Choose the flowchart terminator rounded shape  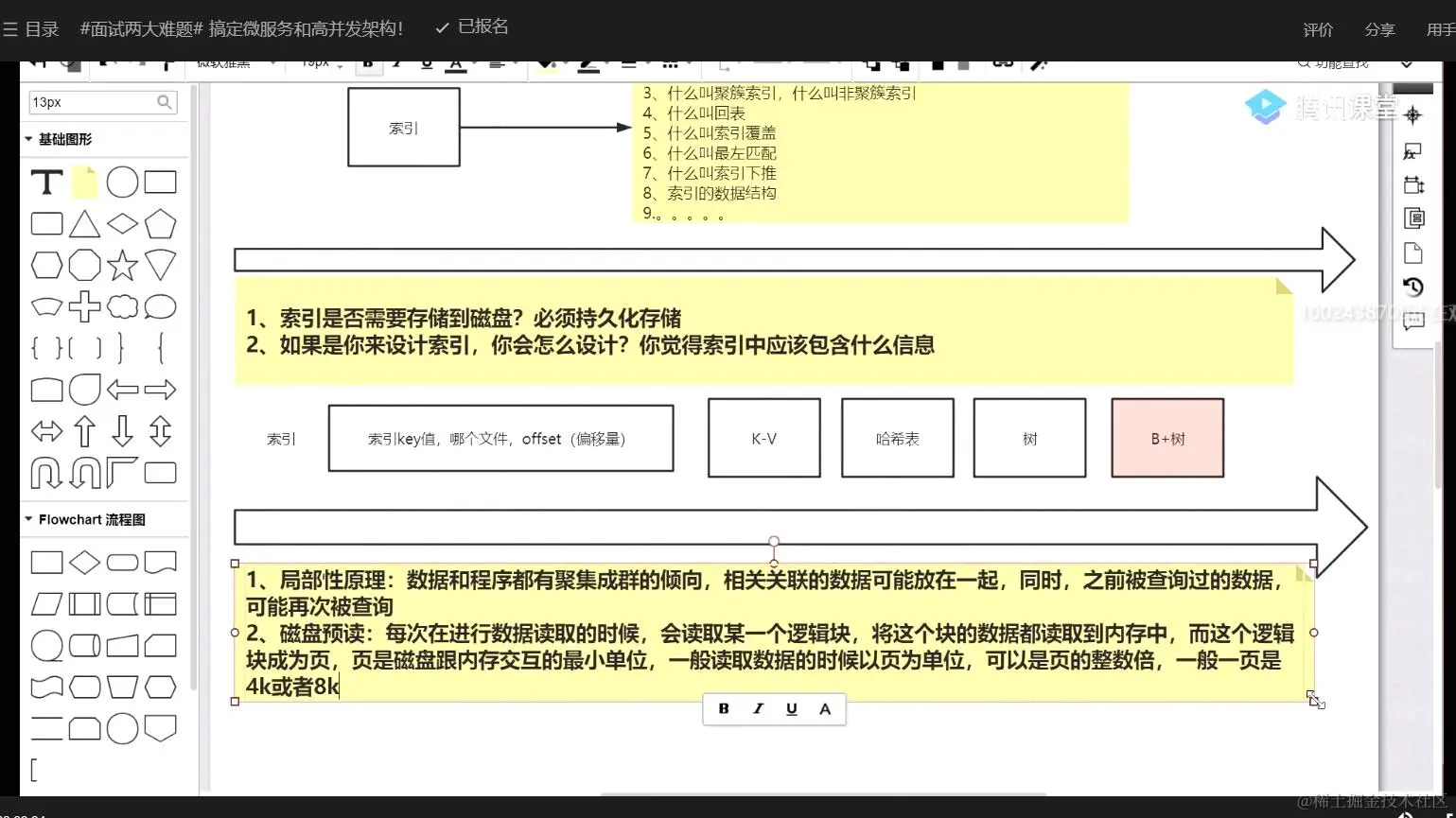click(x=122, y=563)
